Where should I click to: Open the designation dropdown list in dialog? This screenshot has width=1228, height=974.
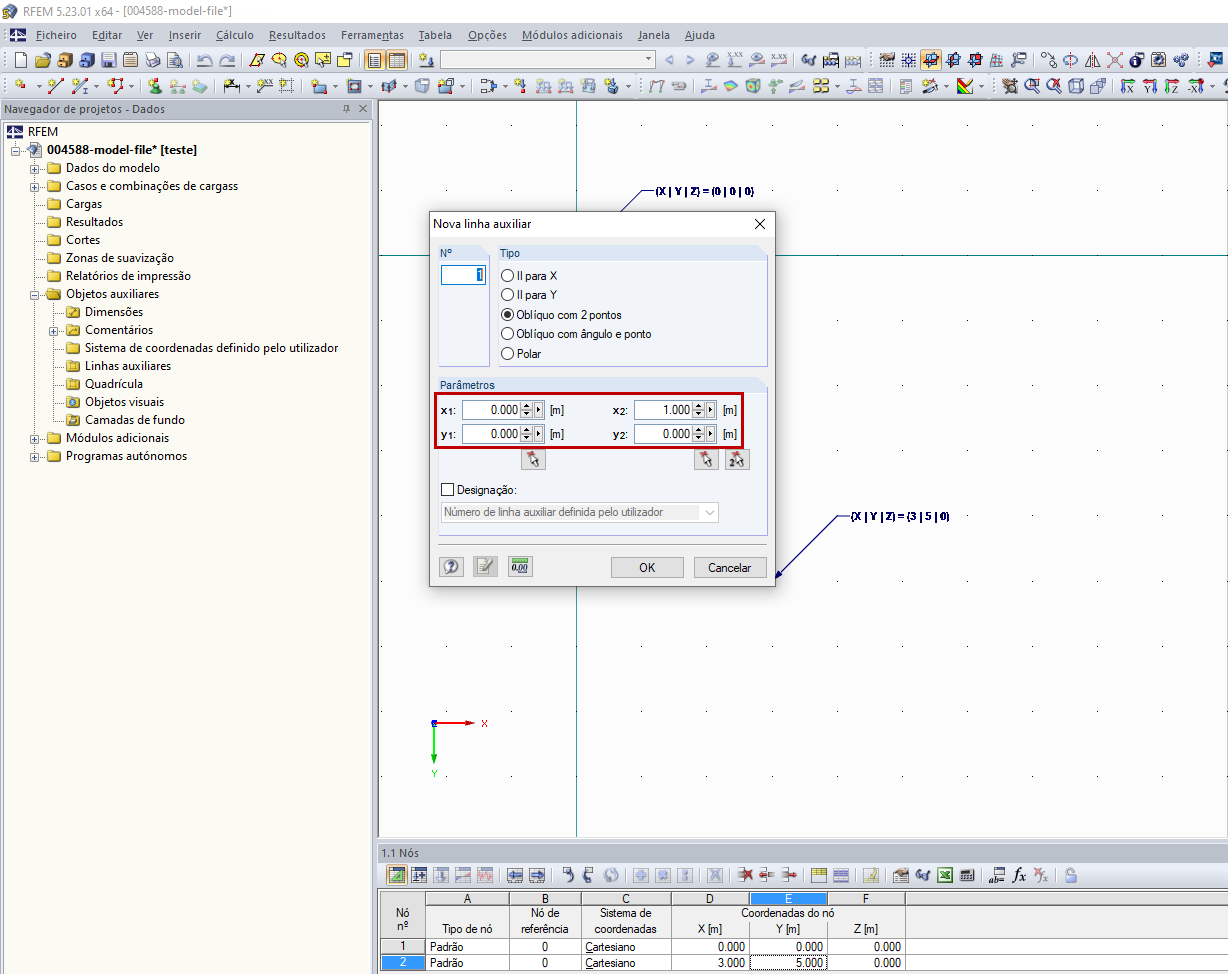709,512
